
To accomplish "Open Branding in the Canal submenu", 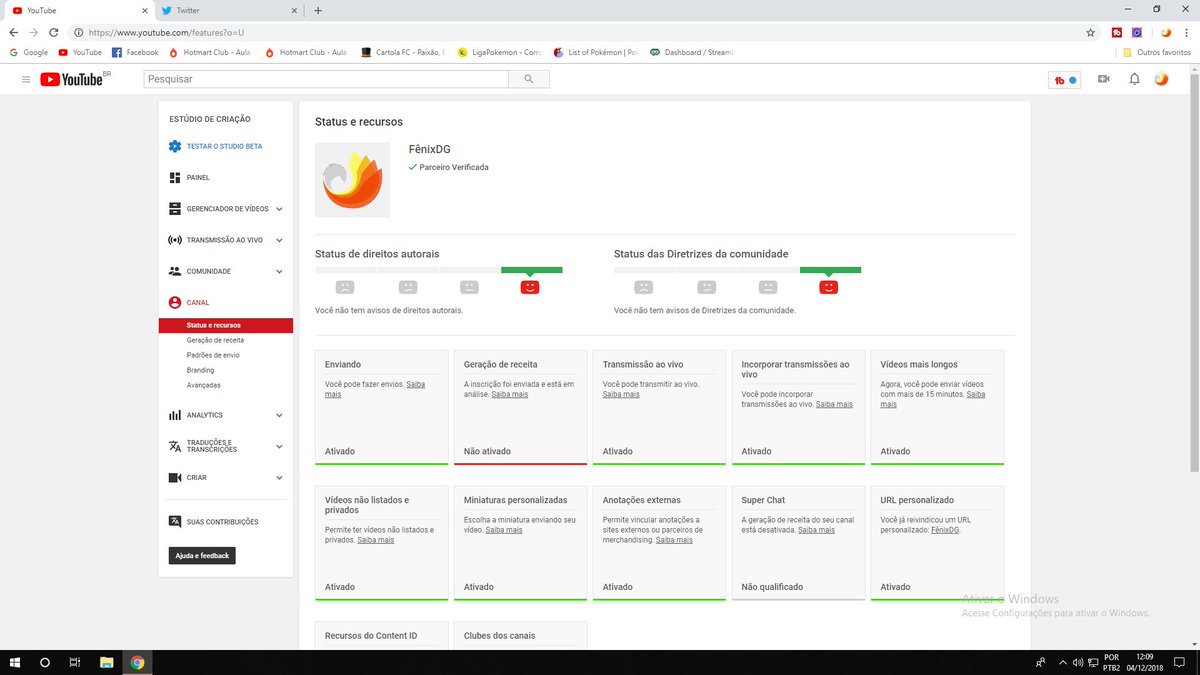I will pos(200,370).
